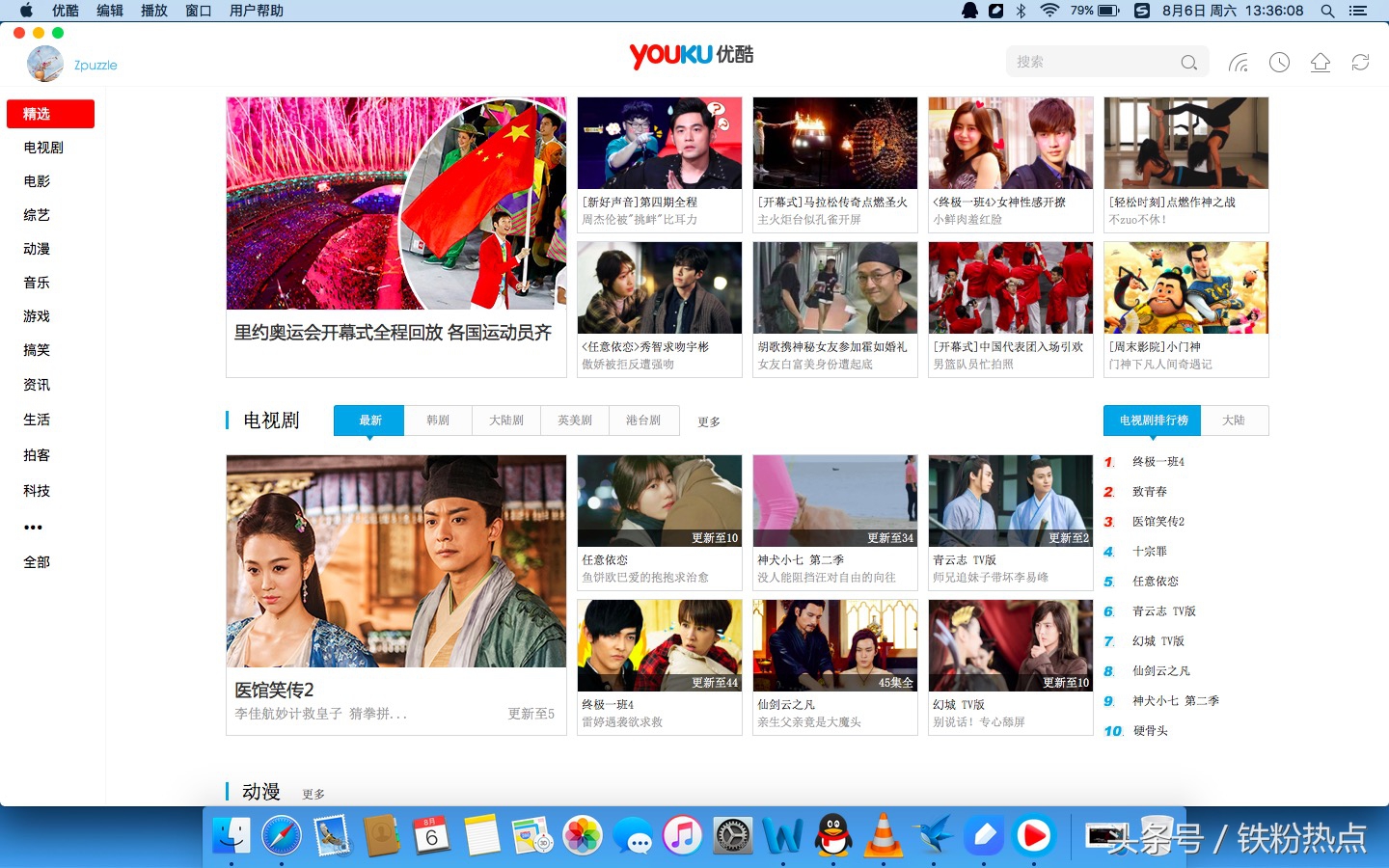Expand 更多 beside 动漫 heading
Image resolution: width=1389 pixels, height=868 pixels.
[313, 795]
